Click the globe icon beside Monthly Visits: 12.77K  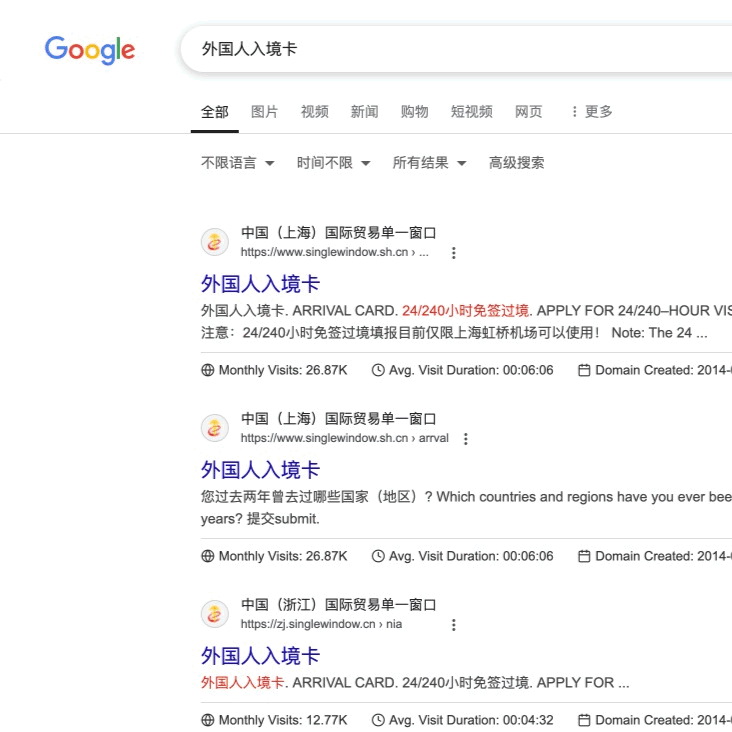208,720
